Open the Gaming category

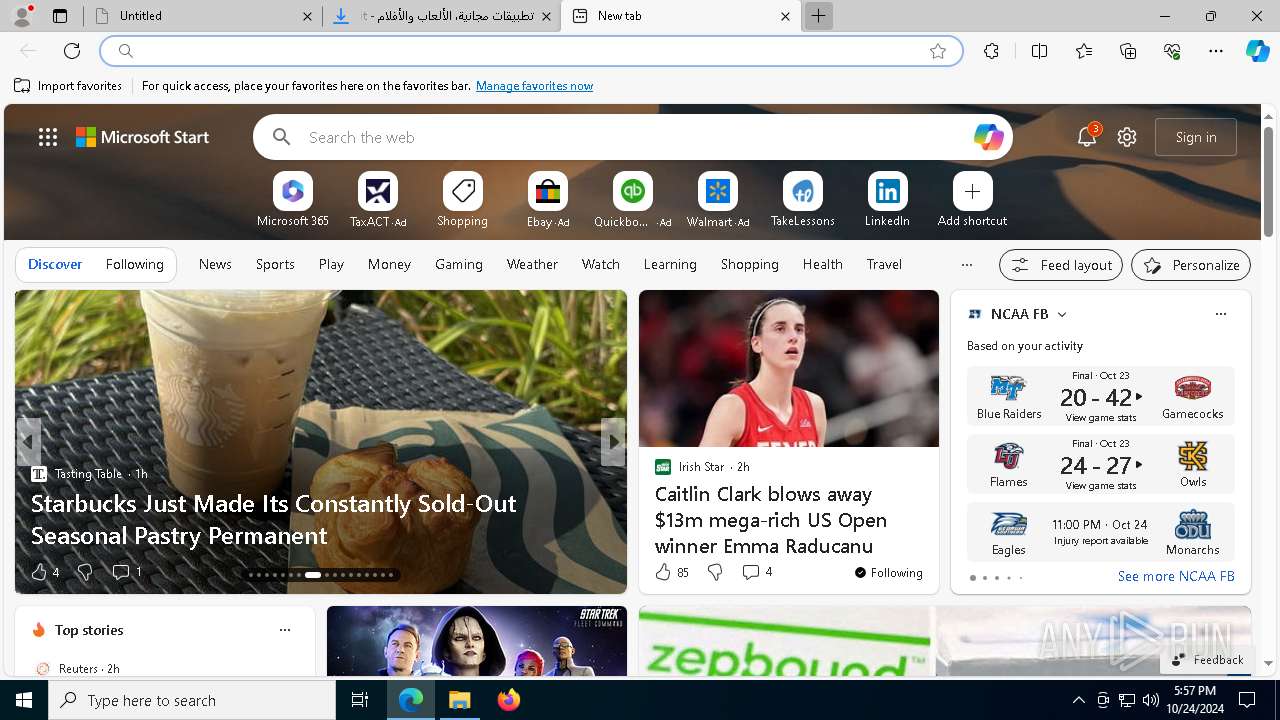coord(459,264)
